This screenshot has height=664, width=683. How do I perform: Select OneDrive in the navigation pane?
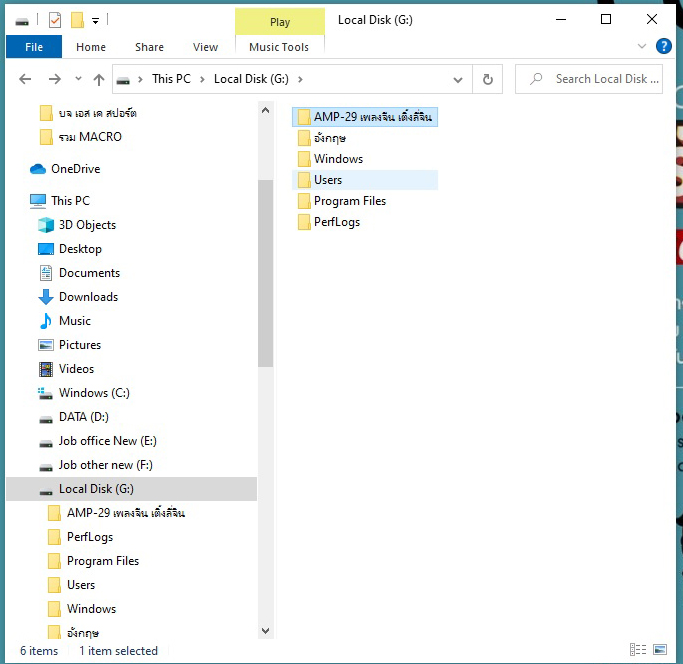(x=75, y=169)
